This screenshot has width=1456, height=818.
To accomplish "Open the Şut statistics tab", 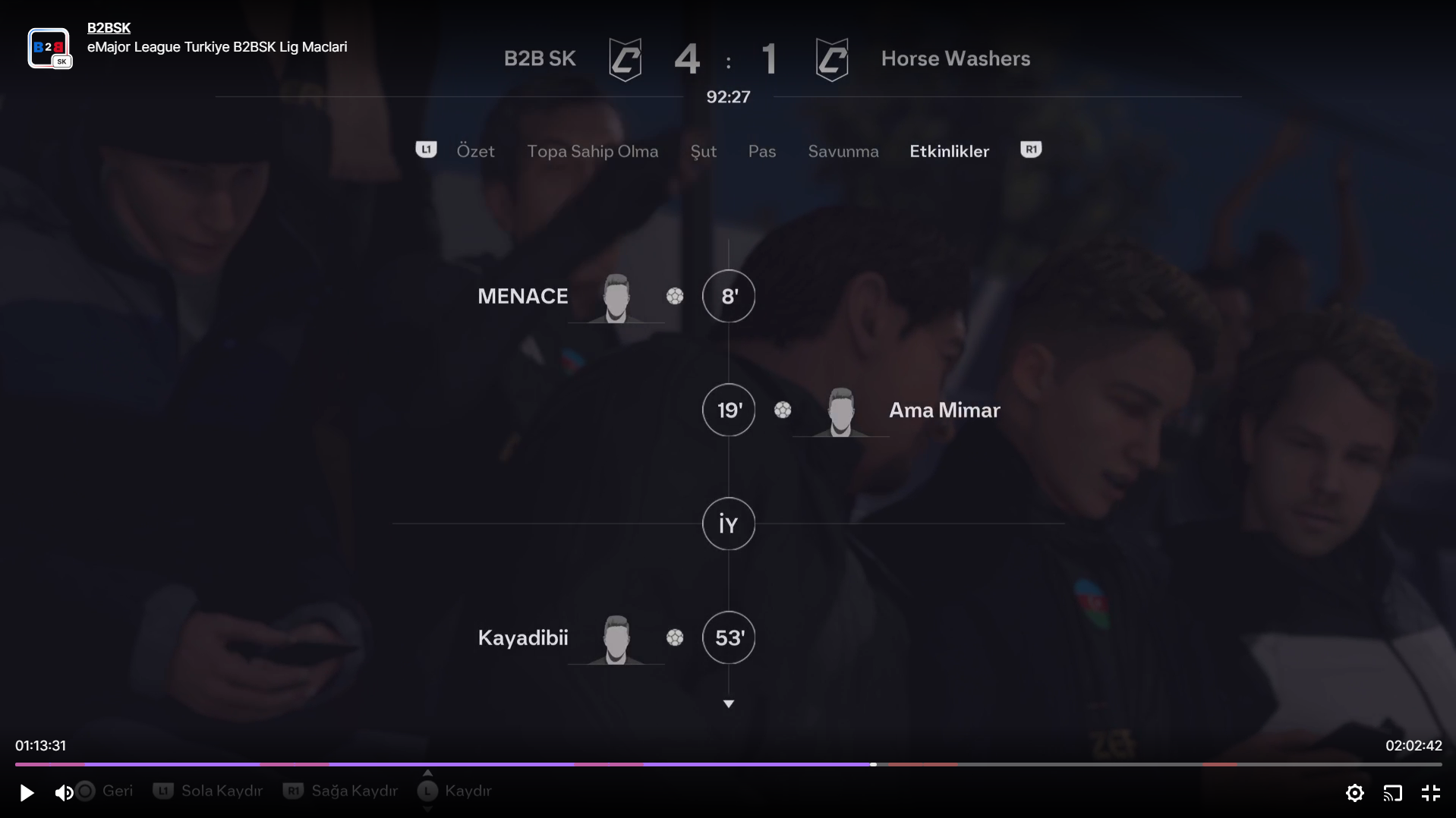I will [x=703, y=151].
